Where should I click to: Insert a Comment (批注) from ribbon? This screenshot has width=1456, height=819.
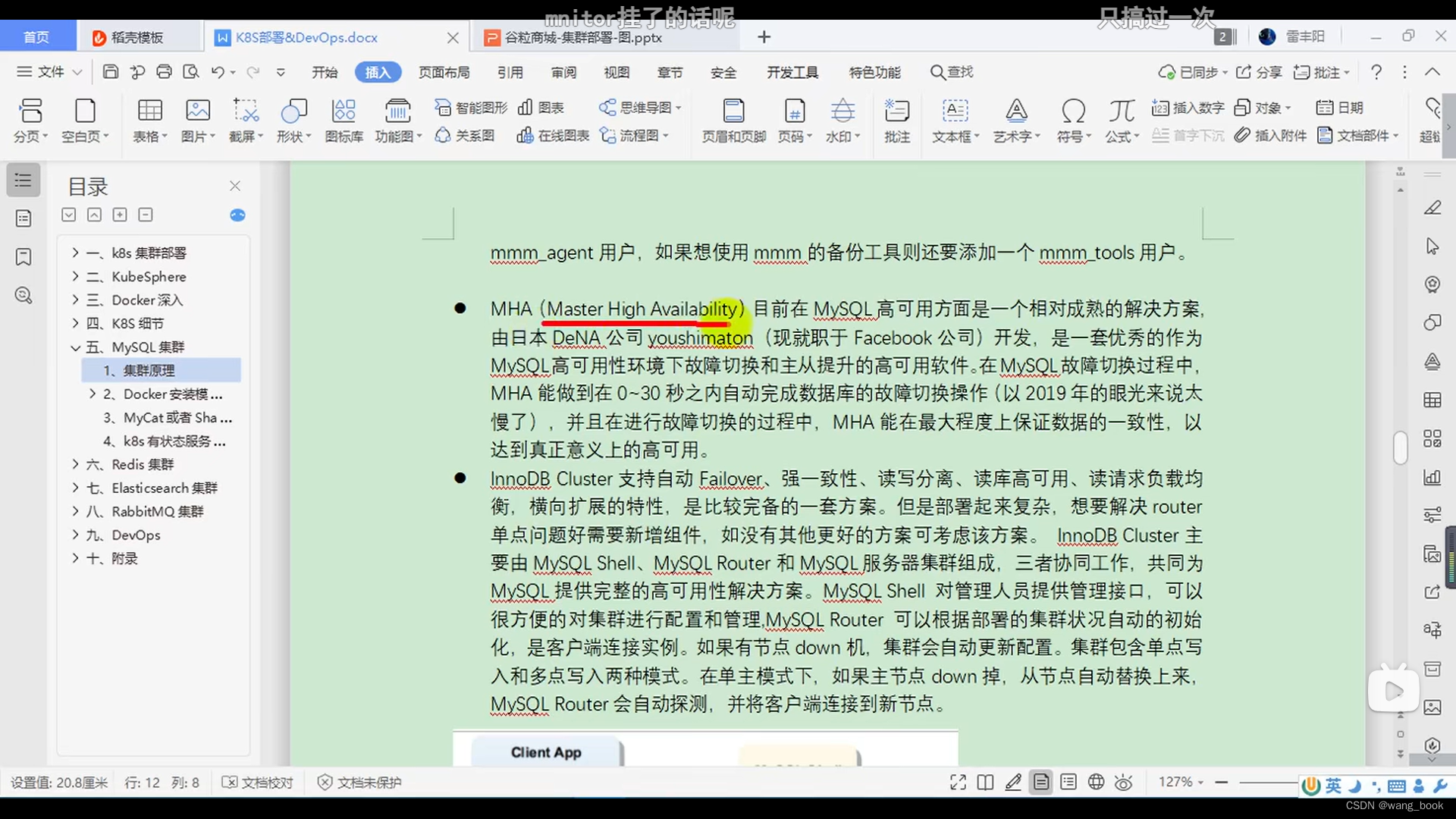pos(896,120)
